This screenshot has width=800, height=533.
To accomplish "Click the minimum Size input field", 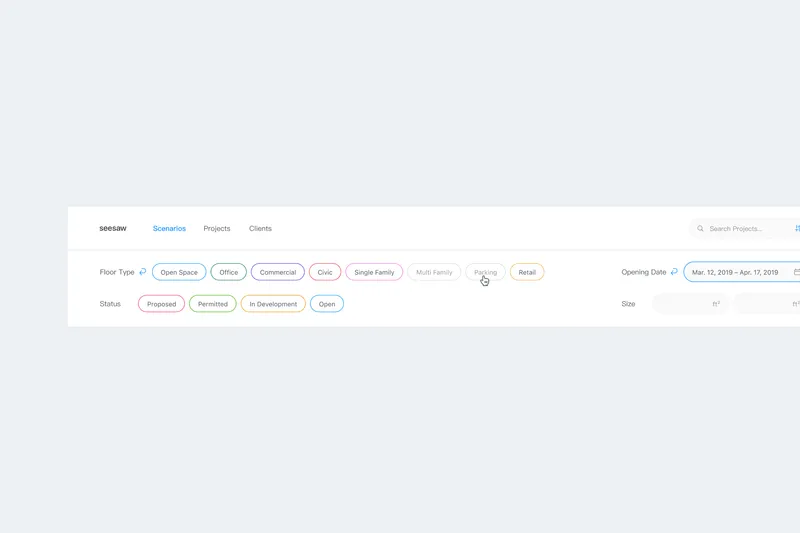I will [x=691, y=303].
